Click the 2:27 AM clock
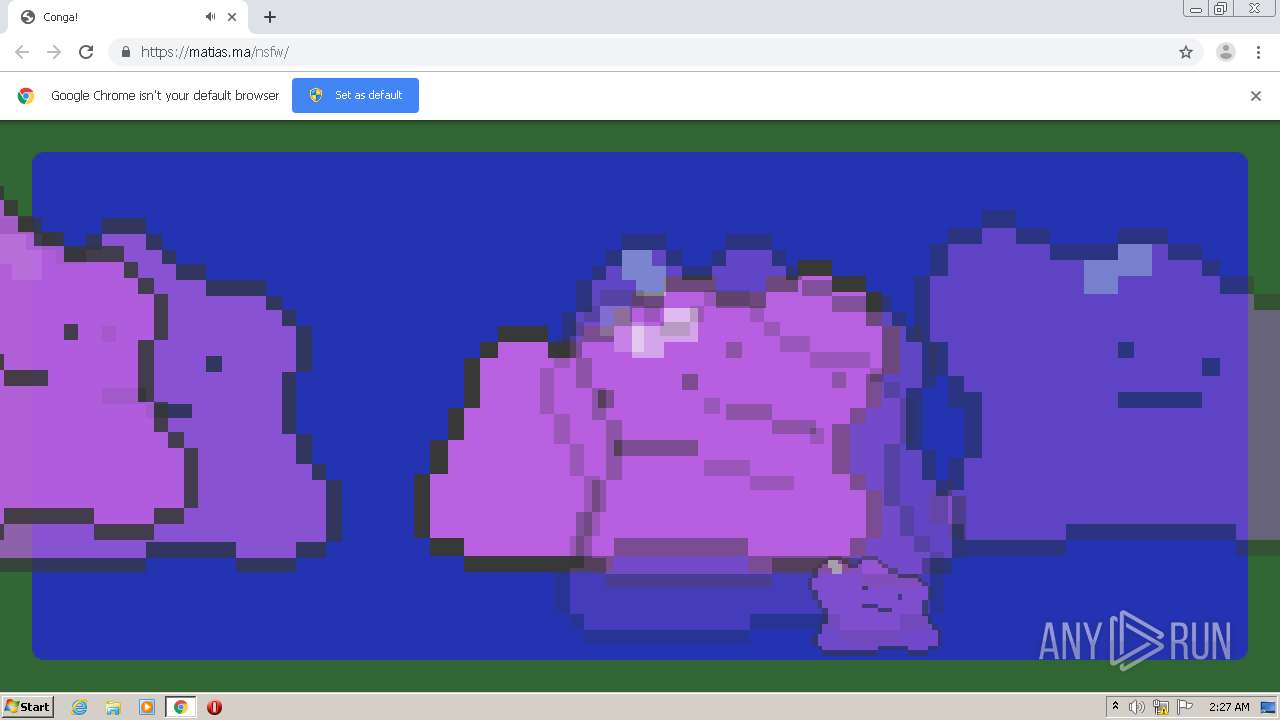Viewport: 1280px width, 720px height. [1229, 707]
